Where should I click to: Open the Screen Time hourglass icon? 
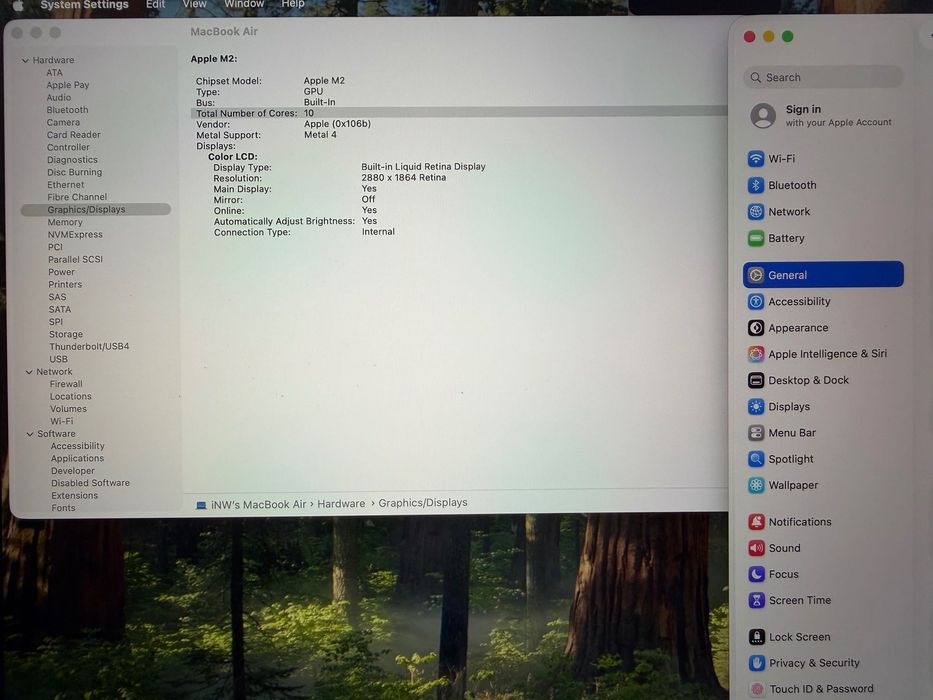756,601
